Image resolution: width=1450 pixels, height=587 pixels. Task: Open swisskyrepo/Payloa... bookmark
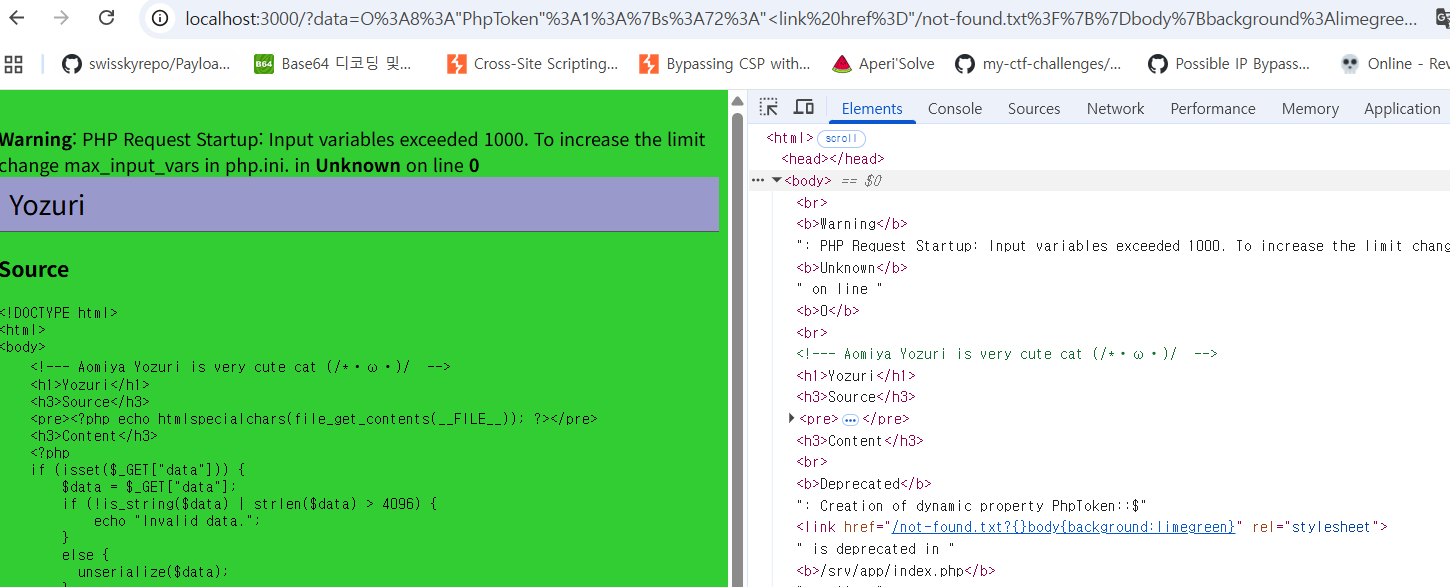pos(146,64)
